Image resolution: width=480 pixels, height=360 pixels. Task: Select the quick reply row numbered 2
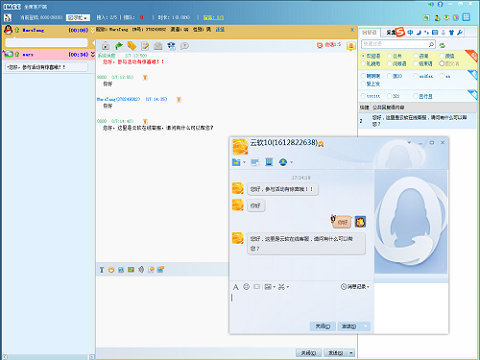[x=417, y=121]
